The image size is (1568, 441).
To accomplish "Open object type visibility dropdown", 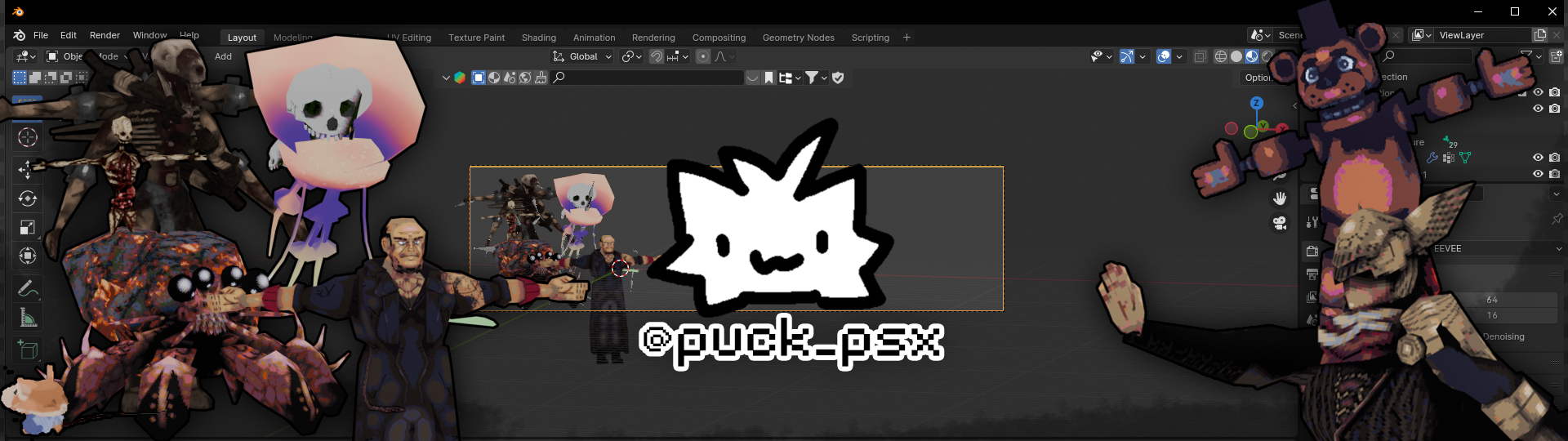I will tap(1102, 56).
